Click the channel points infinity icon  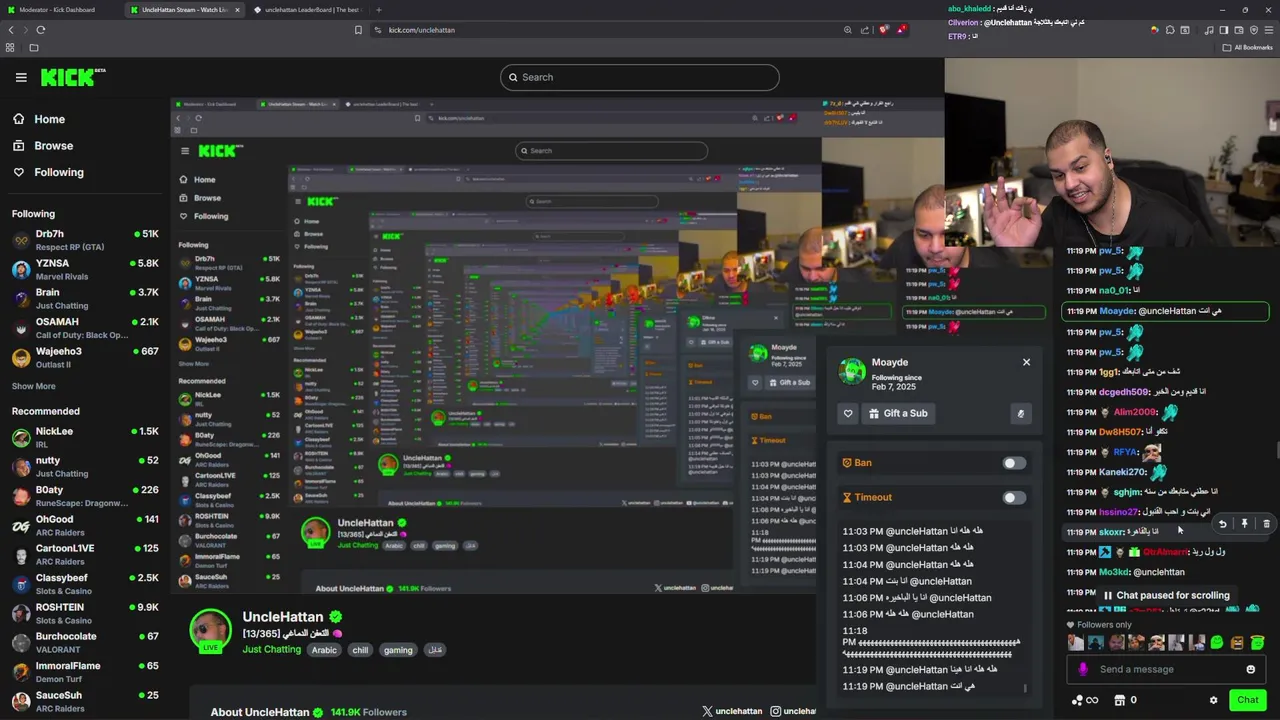click(x=1085, y=700)
